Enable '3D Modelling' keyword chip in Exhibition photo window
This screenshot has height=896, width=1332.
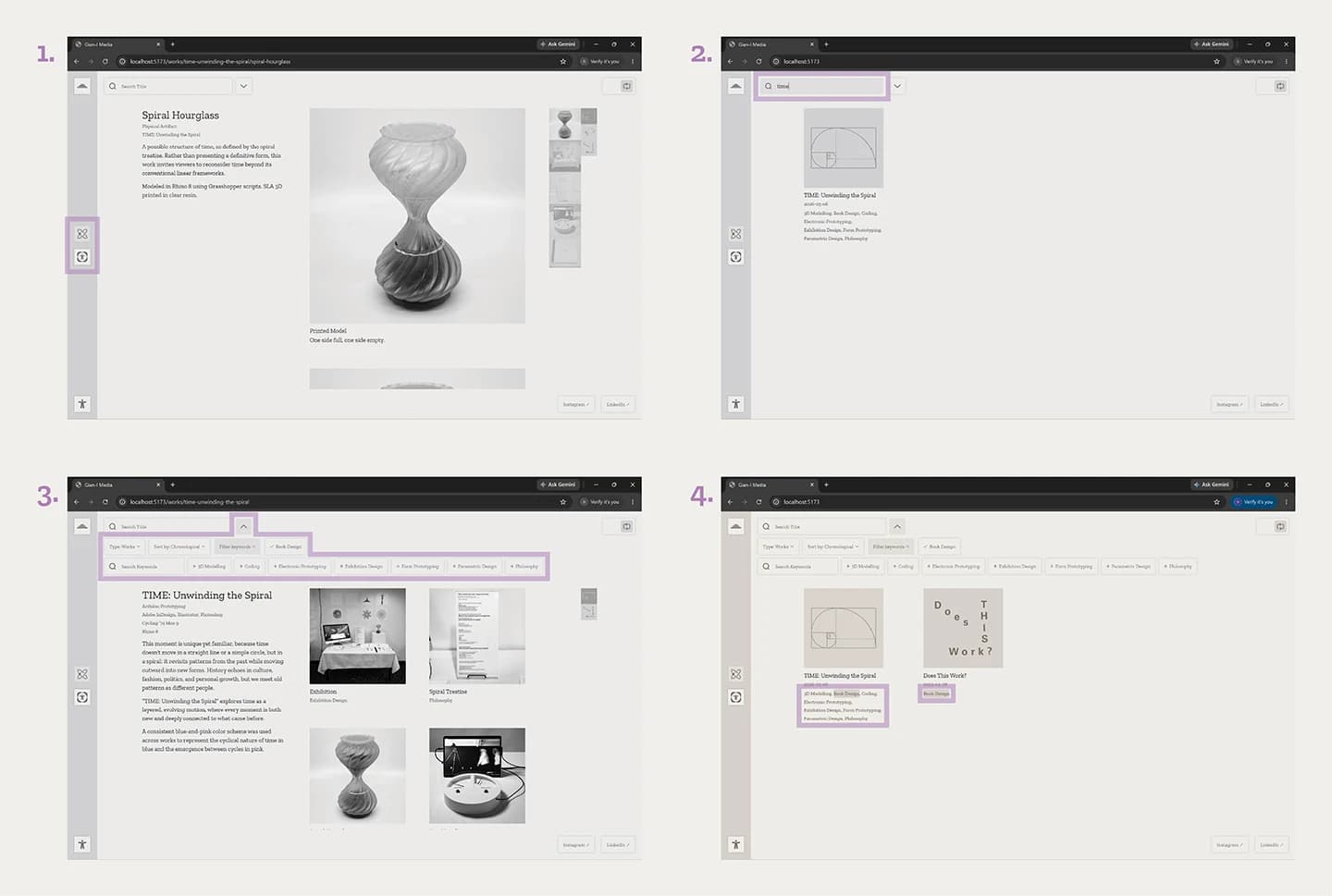(x=210, y=566)
